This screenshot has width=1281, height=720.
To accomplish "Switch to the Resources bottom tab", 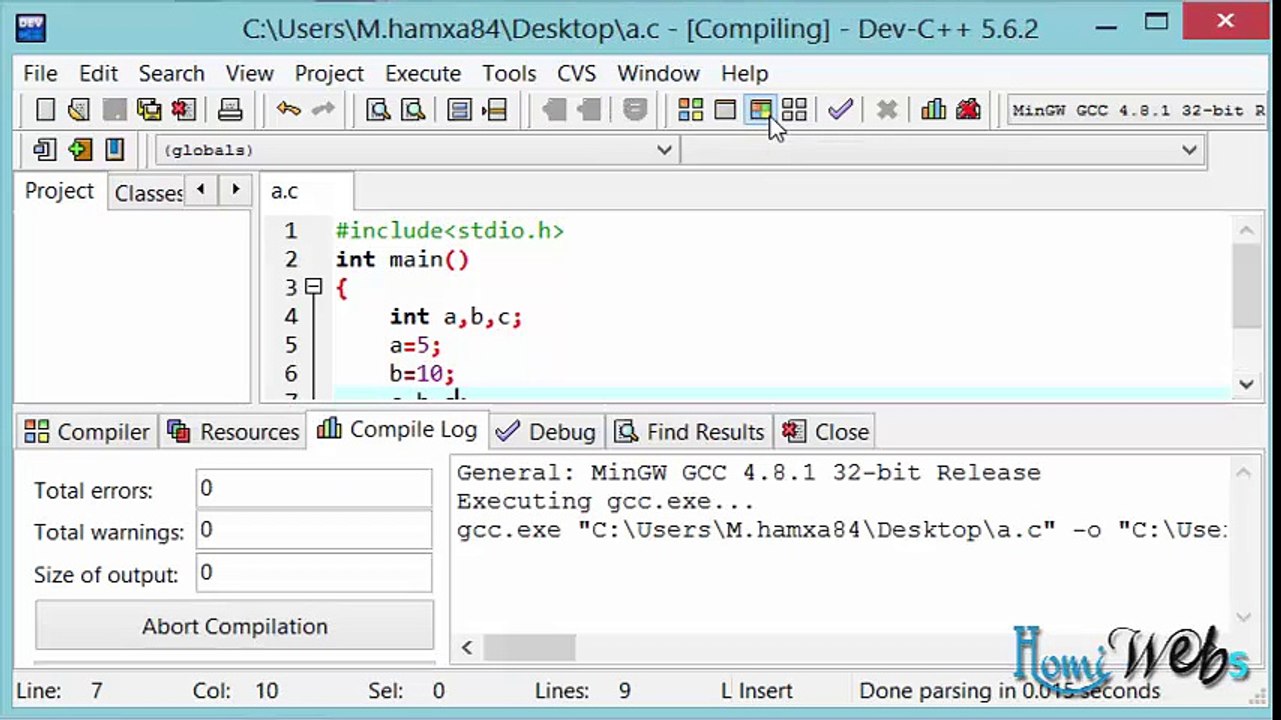I will pos(234,432).
